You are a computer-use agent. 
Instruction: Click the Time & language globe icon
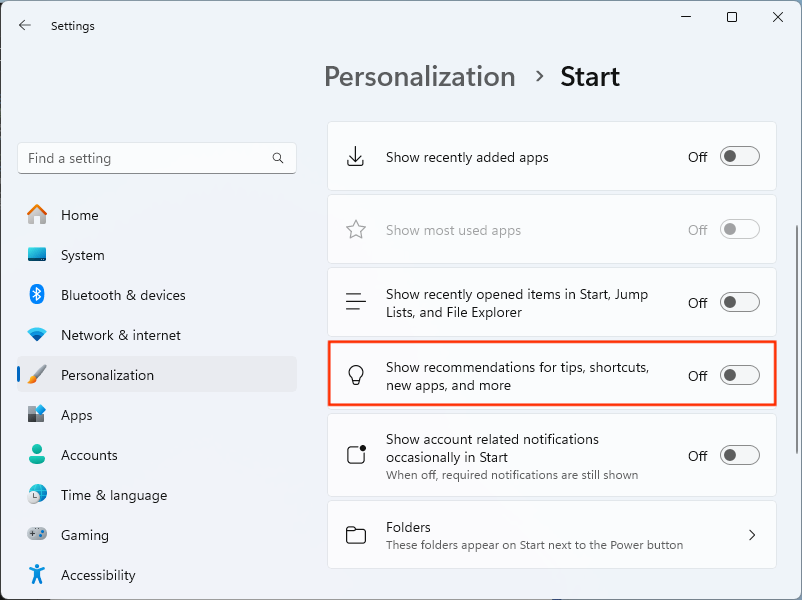[x=37, y=495]
